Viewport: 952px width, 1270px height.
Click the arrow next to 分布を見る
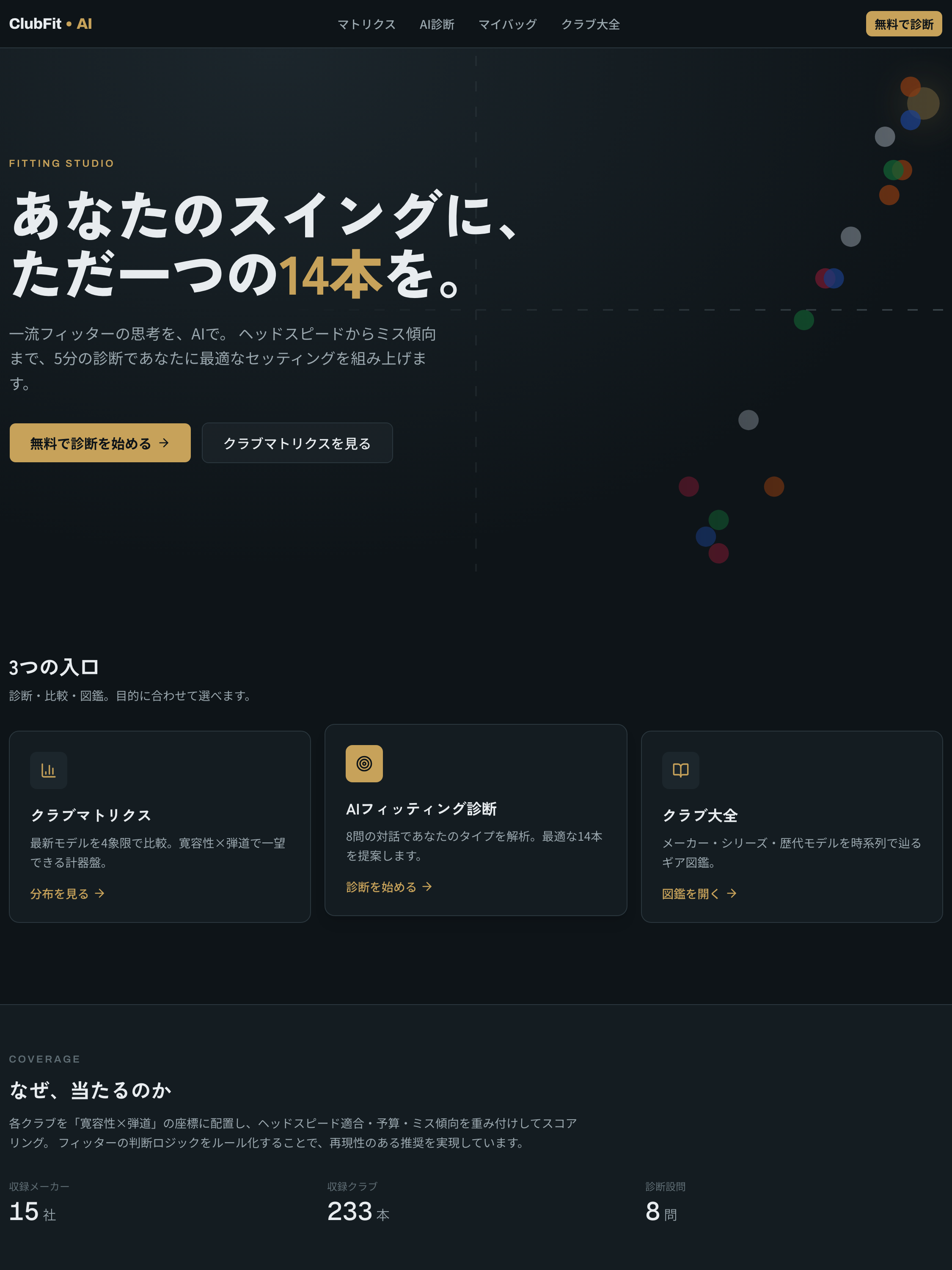point(100,893)
